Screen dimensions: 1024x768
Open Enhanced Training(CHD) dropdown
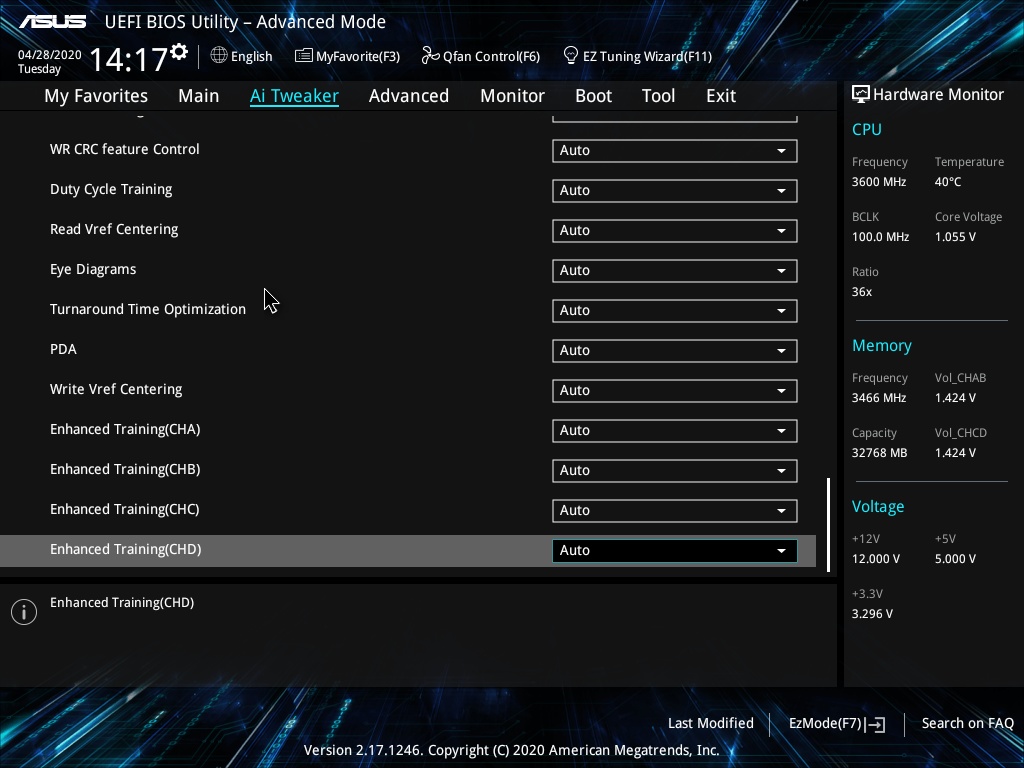click(675, 551)
